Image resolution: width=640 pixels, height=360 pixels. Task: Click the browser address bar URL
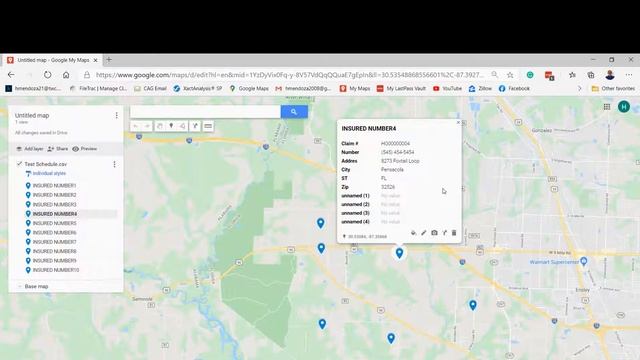290,75
